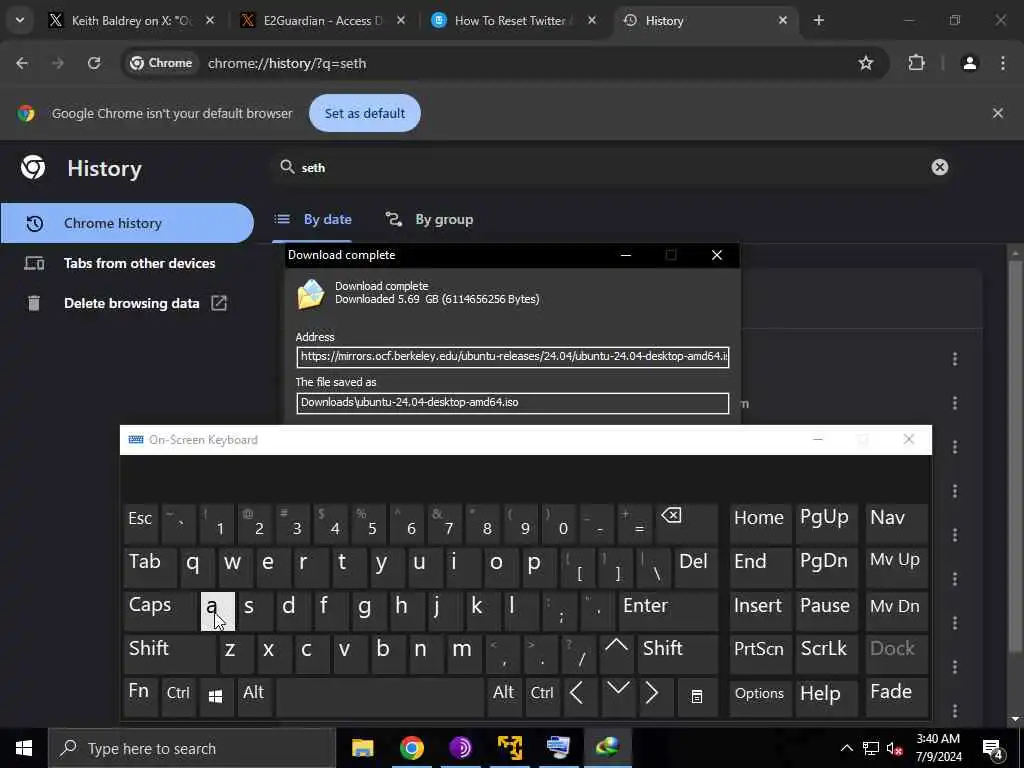This screenshot has height=768, width=1024.
Task: Click the Backspace key icon on keyboard
Action: [x=686, y=523]
